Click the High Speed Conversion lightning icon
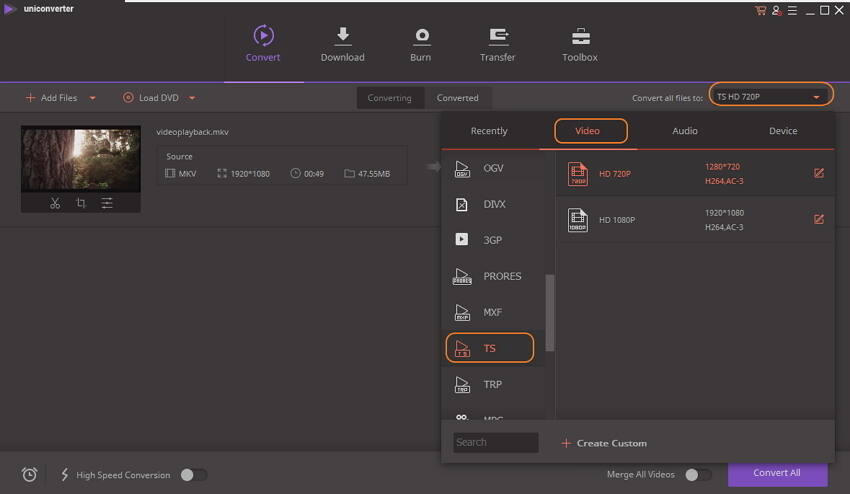 coord(65,475)
